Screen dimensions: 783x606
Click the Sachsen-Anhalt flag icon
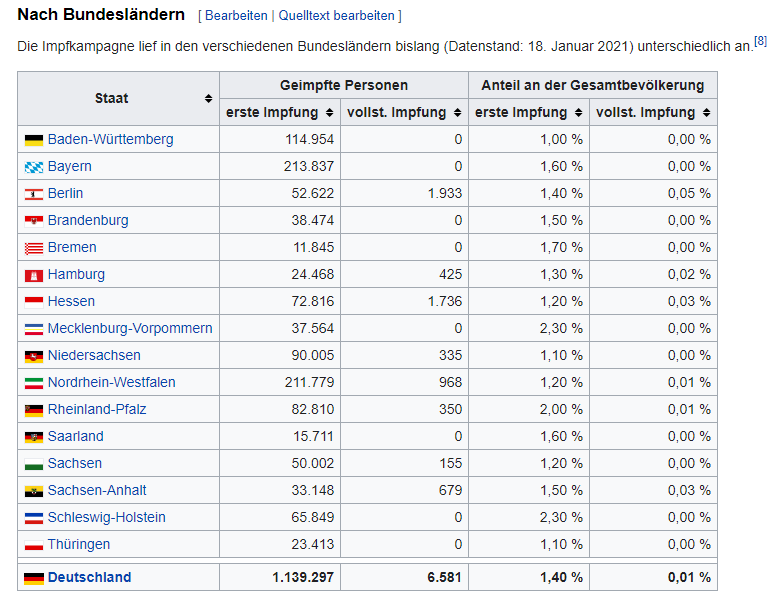pyautogui.click(x=34, y=491)
